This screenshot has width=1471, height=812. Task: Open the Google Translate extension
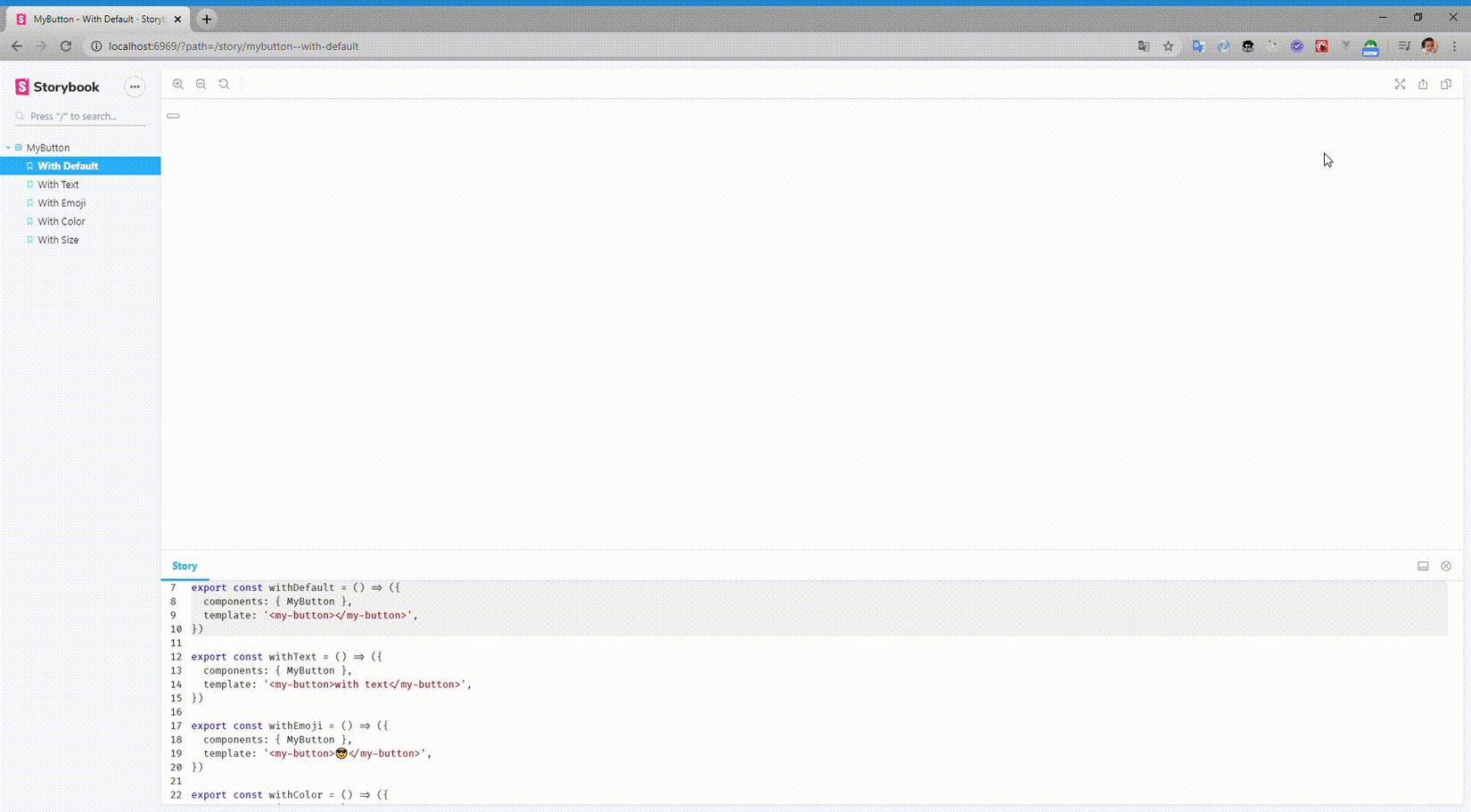1198,46
